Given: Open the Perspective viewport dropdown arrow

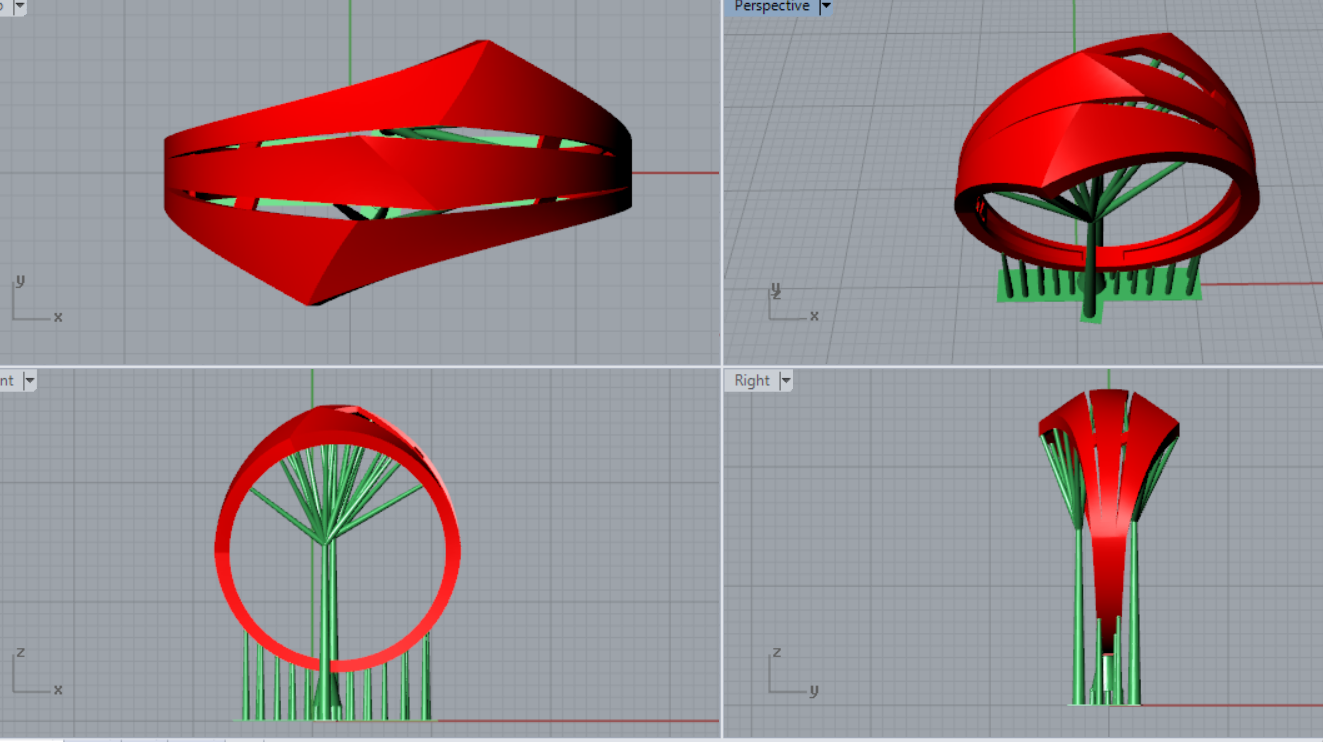Looking at the screenshot, I should pyautogui.click(x=825, y=6).
